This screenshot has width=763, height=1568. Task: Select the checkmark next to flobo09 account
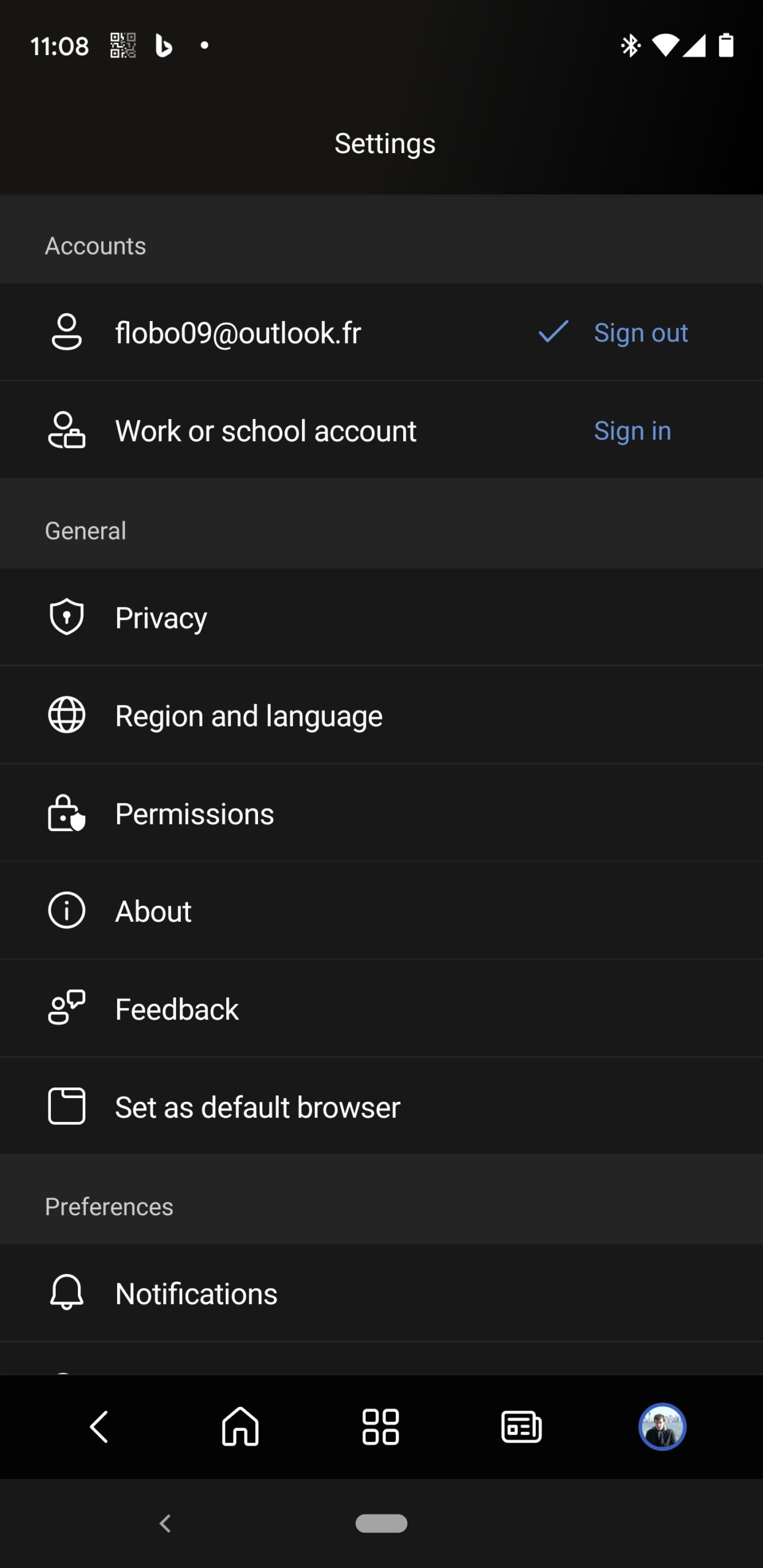(553, 331)
